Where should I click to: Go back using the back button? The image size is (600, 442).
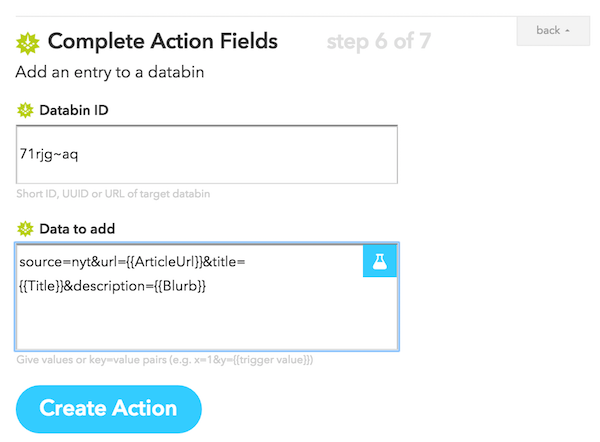[x=553, y=31]
